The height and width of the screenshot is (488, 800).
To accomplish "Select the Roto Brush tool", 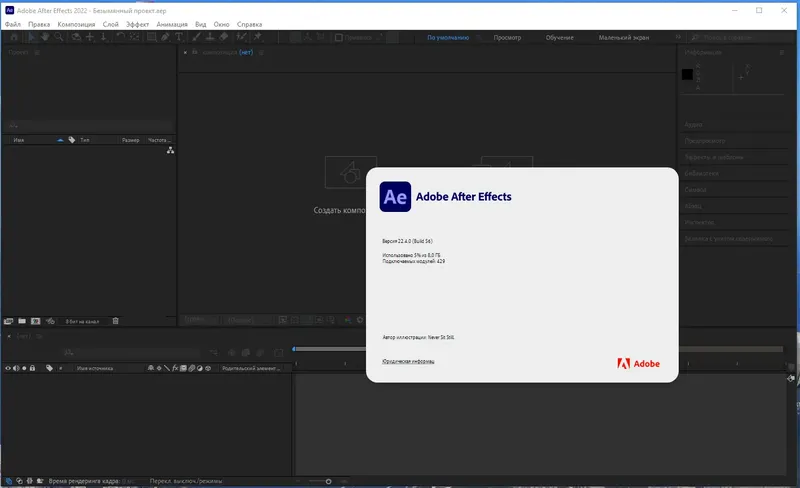I will pyautogui.click(x=241, y=37).
